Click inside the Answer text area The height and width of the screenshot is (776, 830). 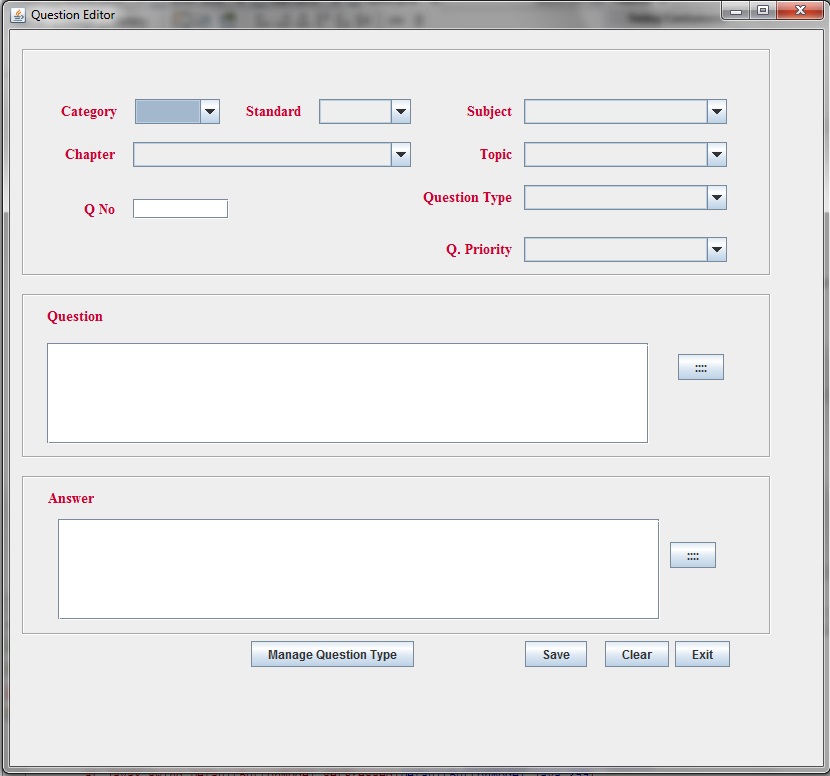pos(359,568)
